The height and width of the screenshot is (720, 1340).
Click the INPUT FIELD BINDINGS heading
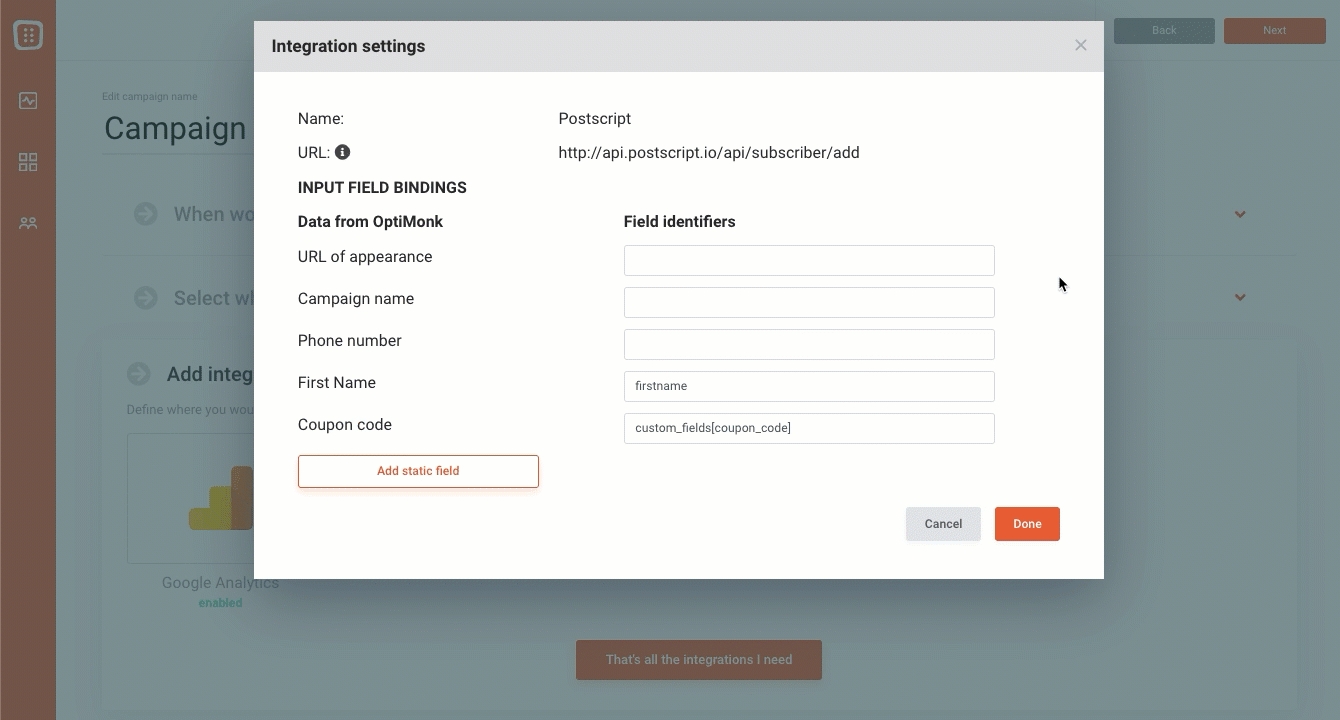tap(382, 188)
